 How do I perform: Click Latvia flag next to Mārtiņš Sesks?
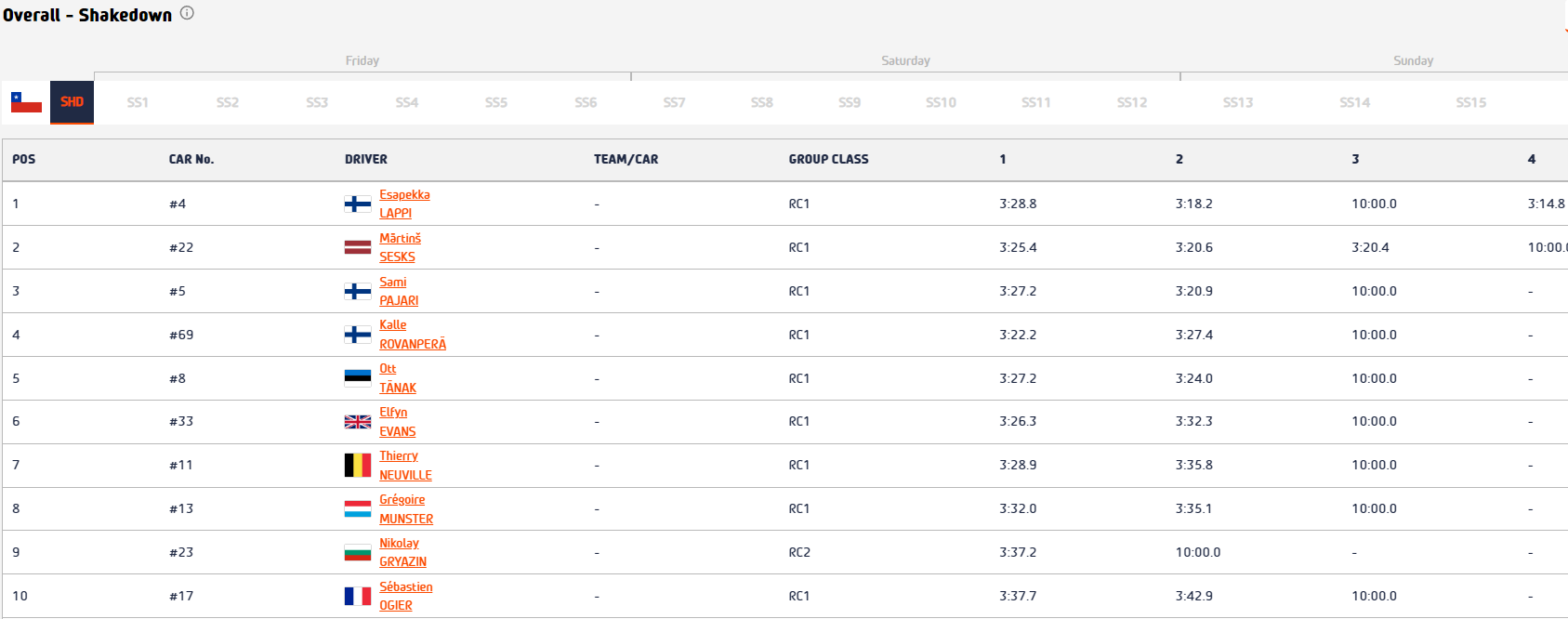[358, 247]
